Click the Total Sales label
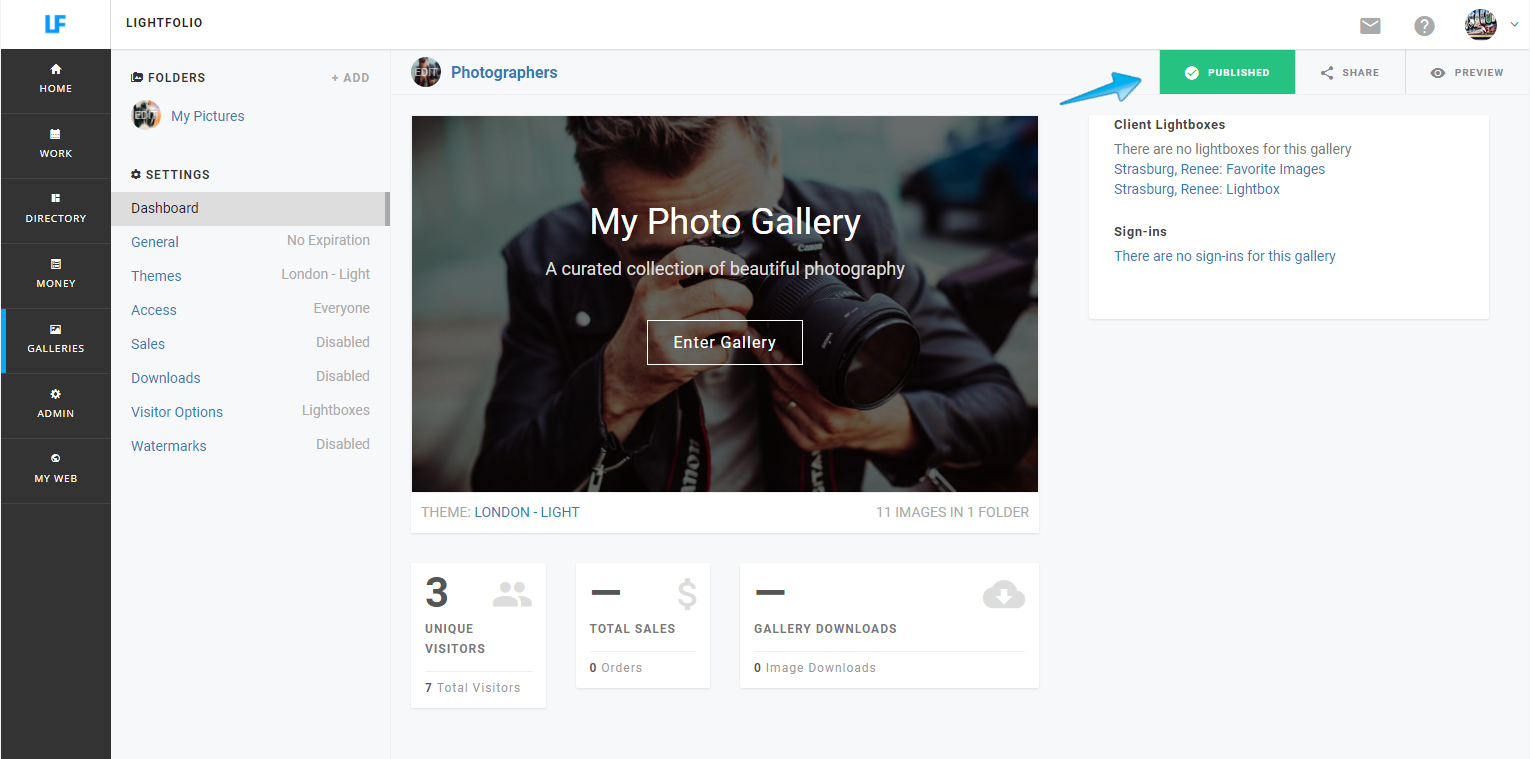 (632, 629)
